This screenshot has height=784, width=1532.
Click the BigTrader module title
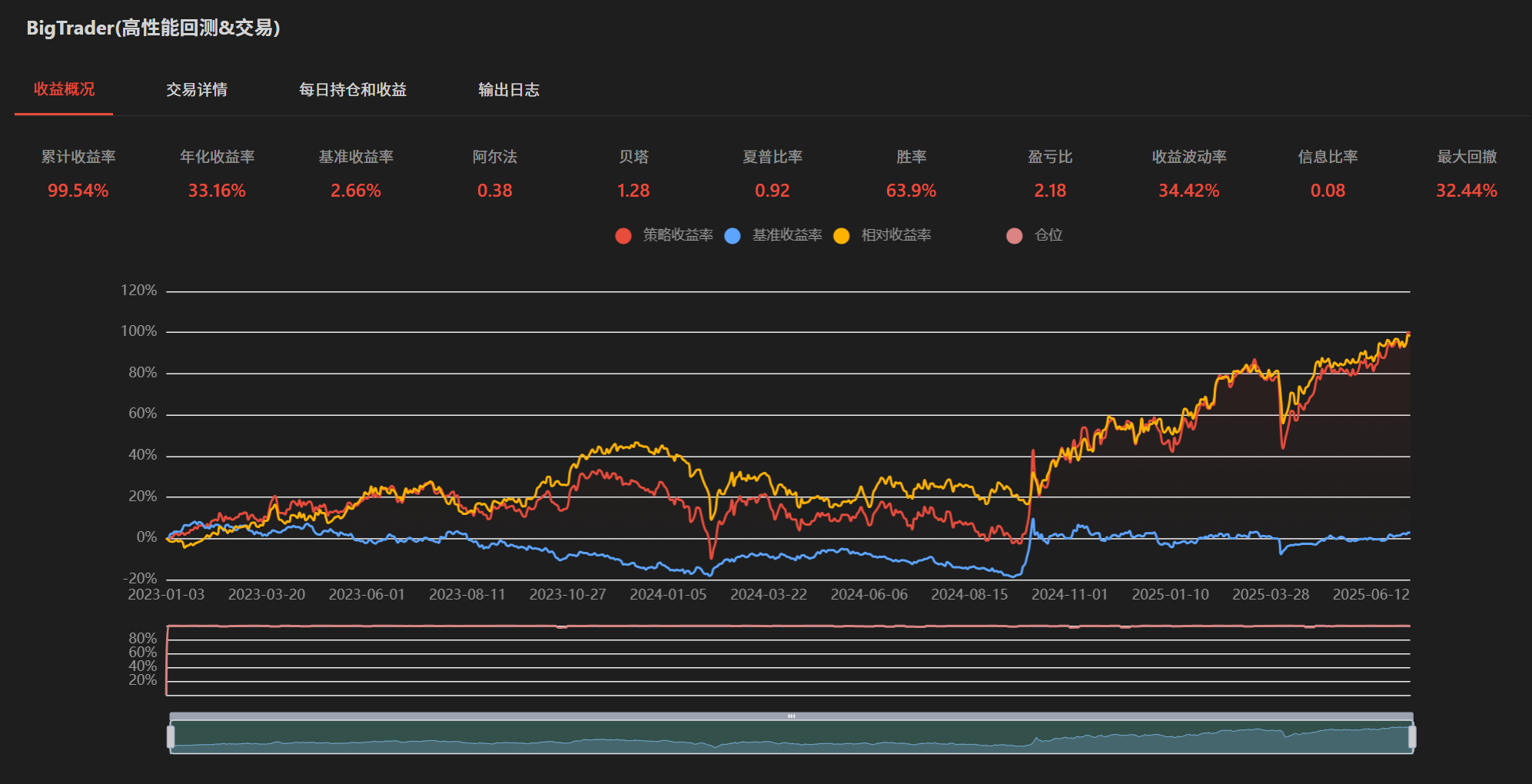153,28
